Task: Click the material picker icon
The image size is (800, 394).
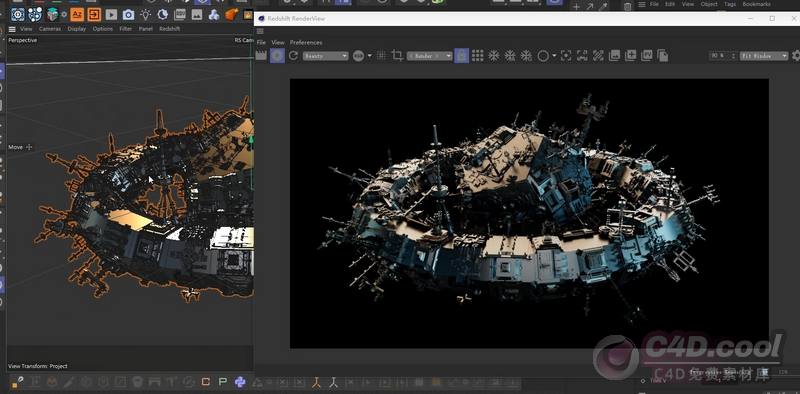Action: pos(598,56)
